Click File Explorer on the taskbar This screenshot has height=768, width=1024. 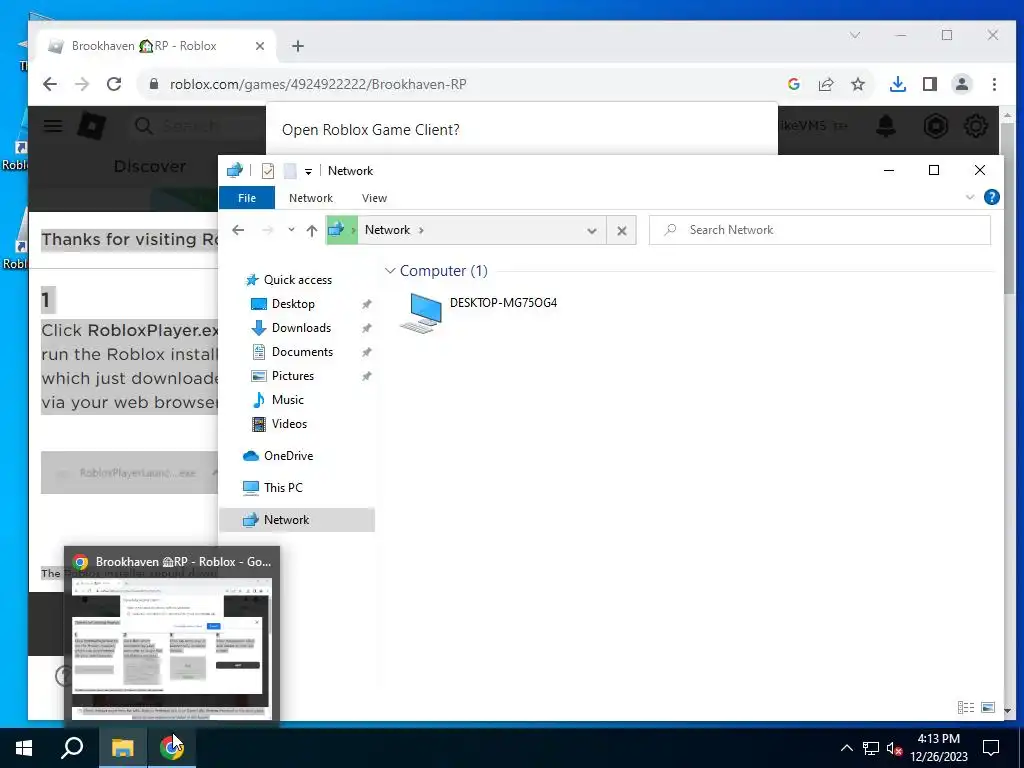click(x=122, y=748)
